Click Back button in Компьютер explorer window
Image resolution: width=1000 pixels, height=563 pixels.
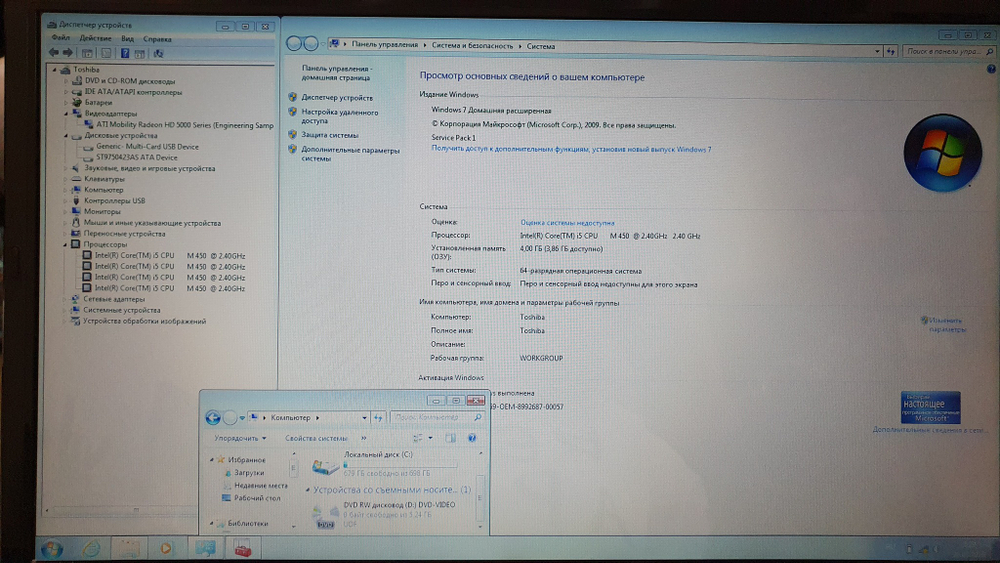(x=213, y=418)
